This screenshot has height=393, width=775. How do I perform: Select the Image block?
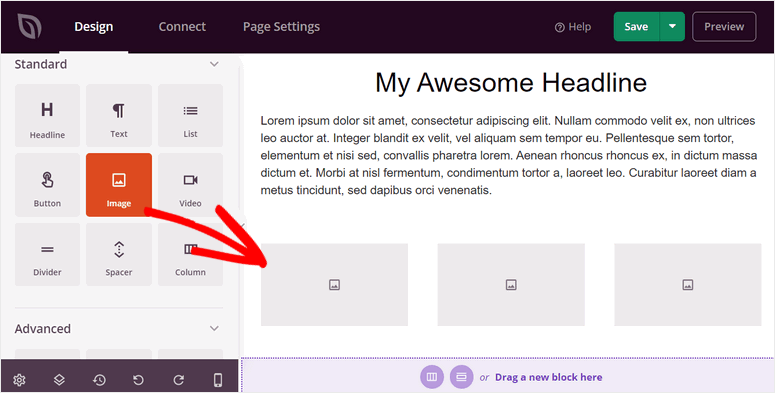119,185
